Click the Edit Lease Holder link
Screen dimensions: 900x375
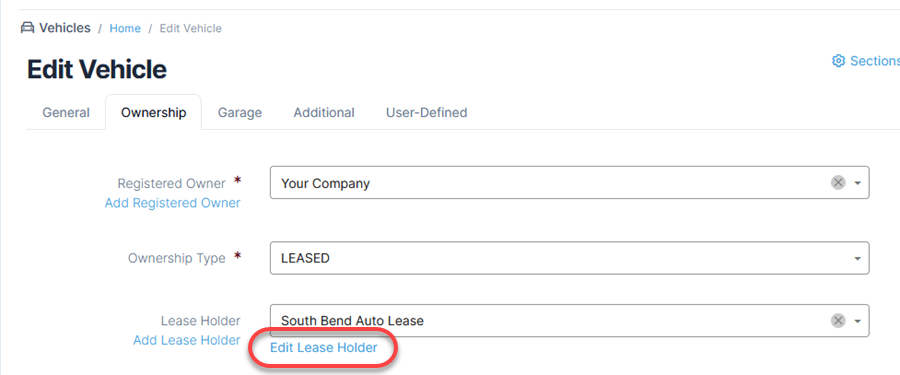pyautogui.click(x=324, y=347)
